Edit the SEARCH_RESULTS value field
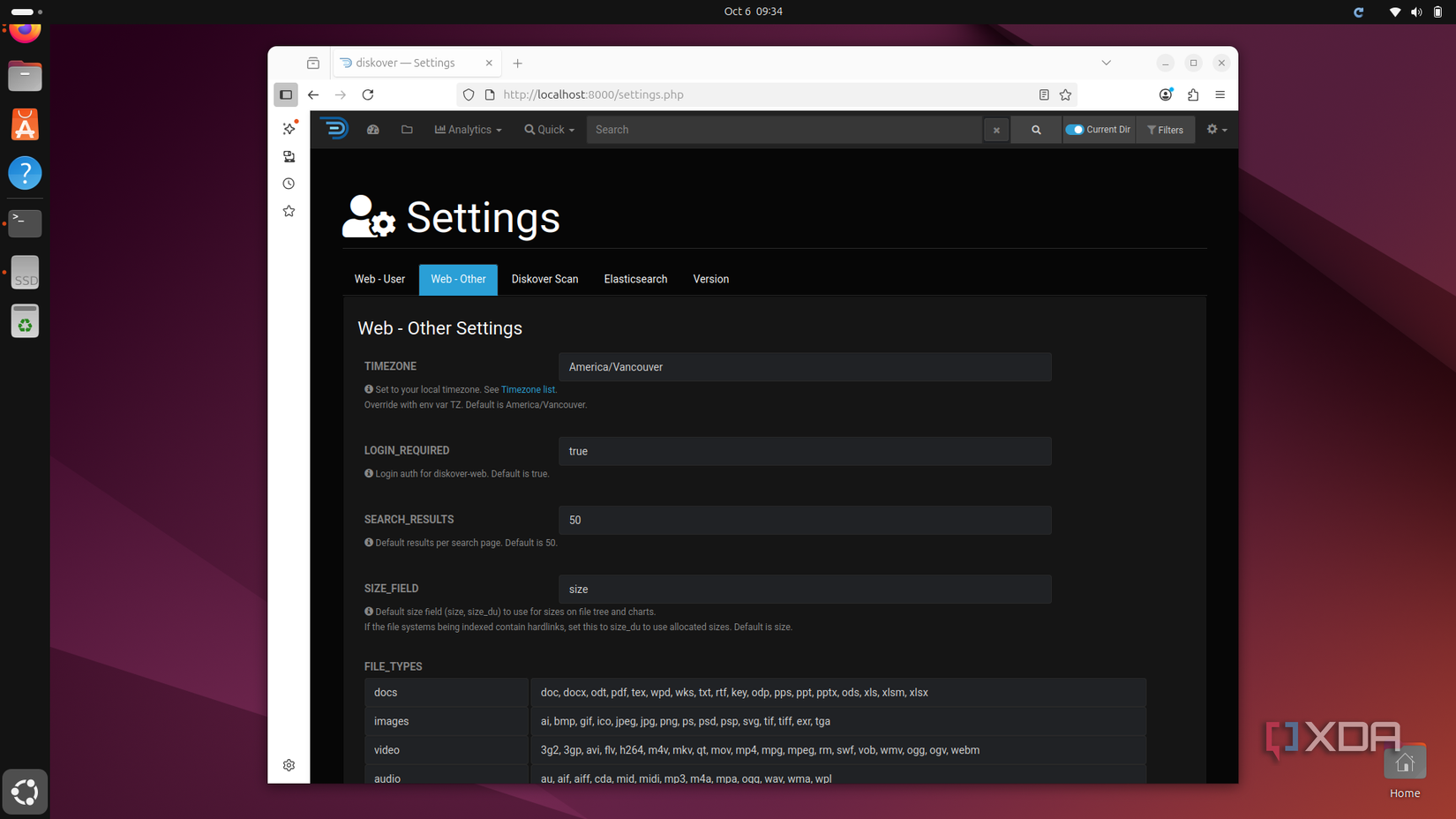The image size is (1456, 819). (x=804, y=520)
